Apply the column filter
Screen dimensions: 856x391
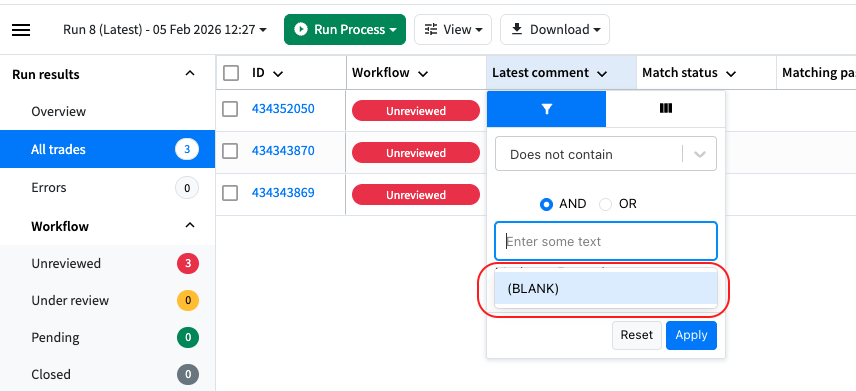click(691, 335)
